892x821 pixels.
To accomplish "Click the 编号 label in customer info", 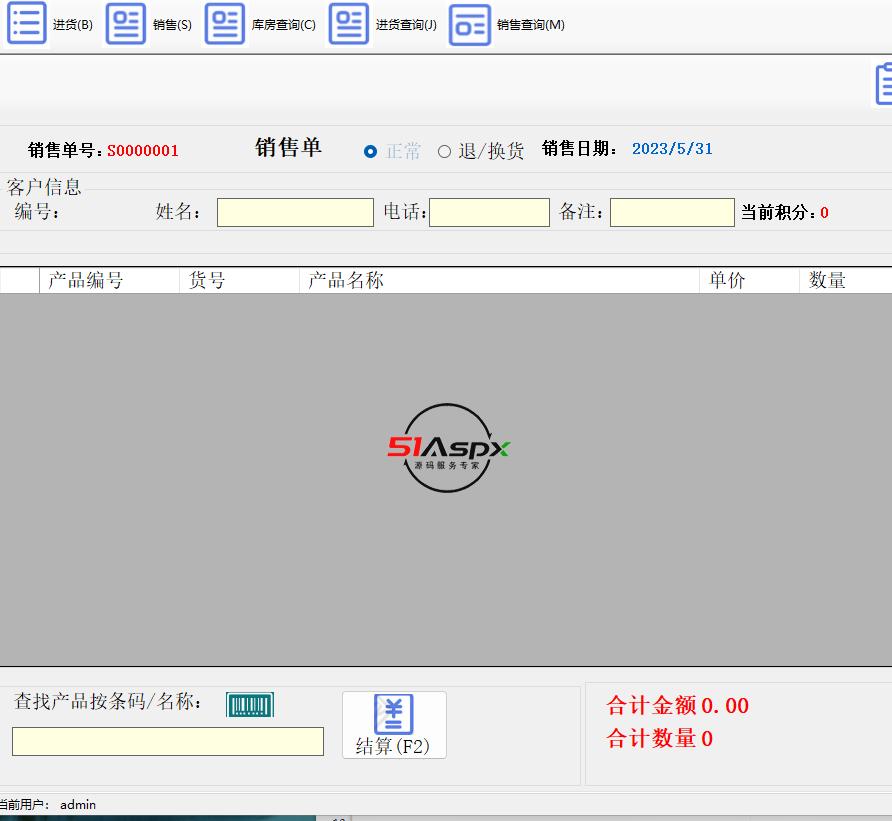I will click(x=36, y=212).
